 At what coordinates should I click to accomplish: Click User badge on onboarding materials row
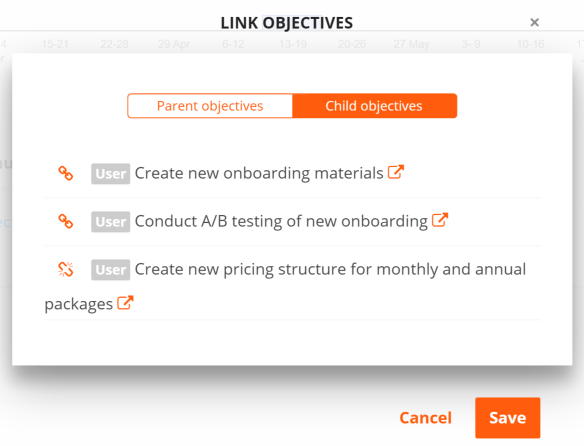tap(111, 174)
